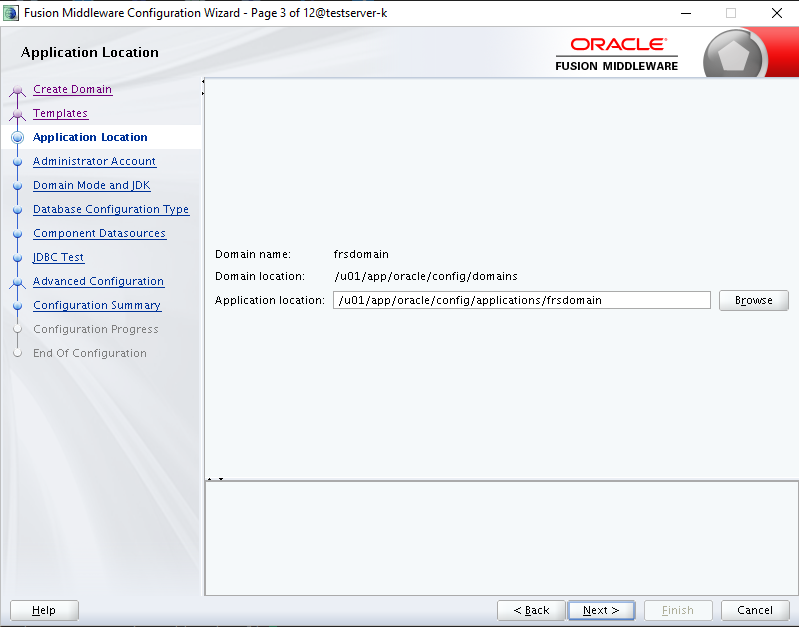Click the End Of Configuration bullet
The width and height of the screenshot is (799, 627).
coord(18,353)
